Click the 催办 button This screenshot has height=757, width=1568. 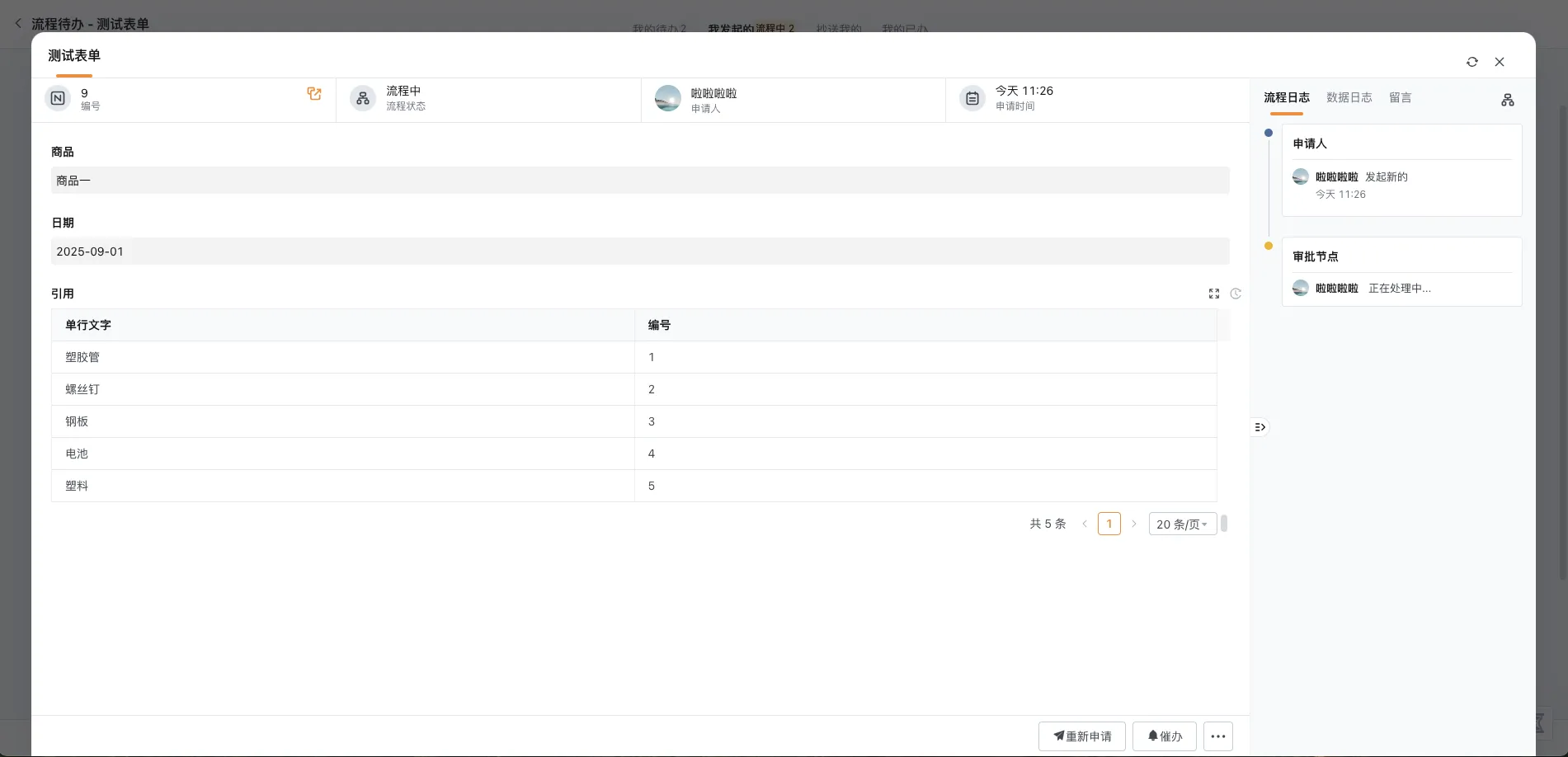click(x=1165, y=736)
